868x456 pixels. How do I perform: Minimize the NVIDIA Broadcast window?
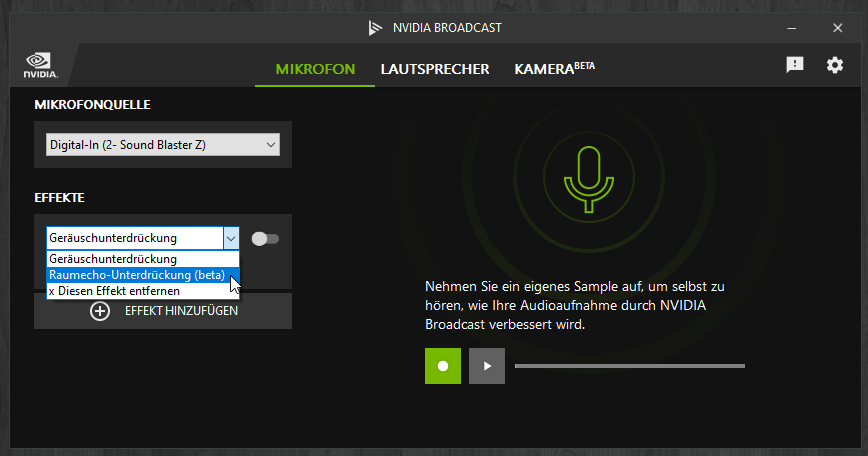792,28
